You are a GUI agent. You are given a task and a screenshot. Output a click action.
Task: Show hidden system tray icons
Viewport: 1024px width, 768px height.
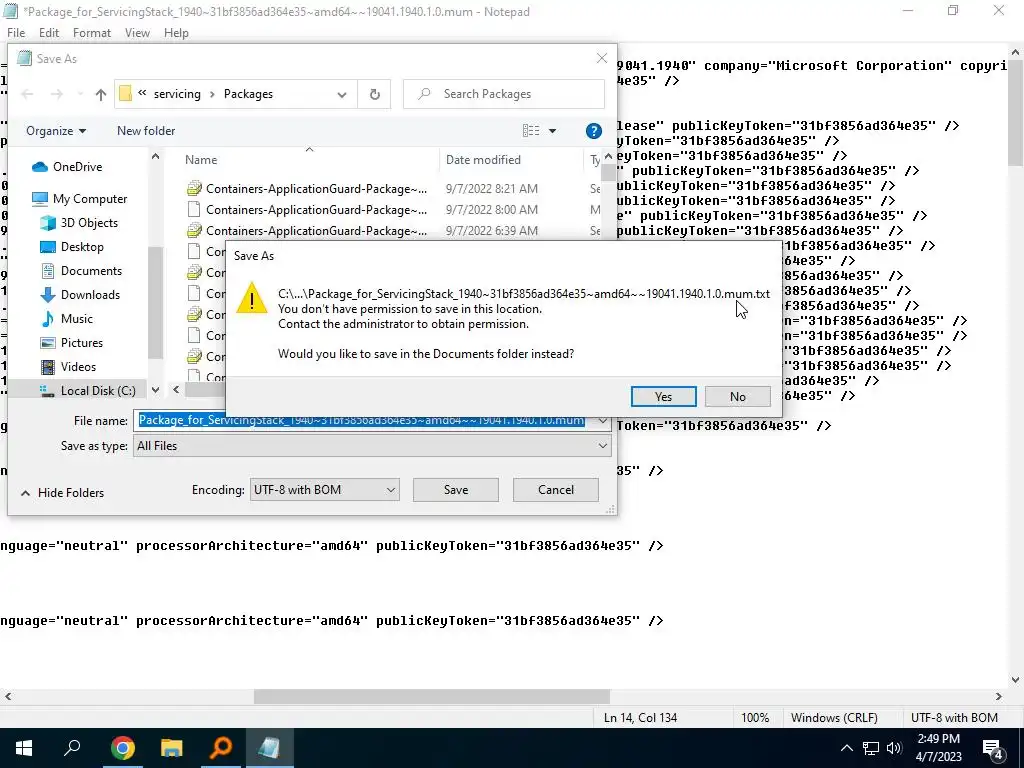846,748
